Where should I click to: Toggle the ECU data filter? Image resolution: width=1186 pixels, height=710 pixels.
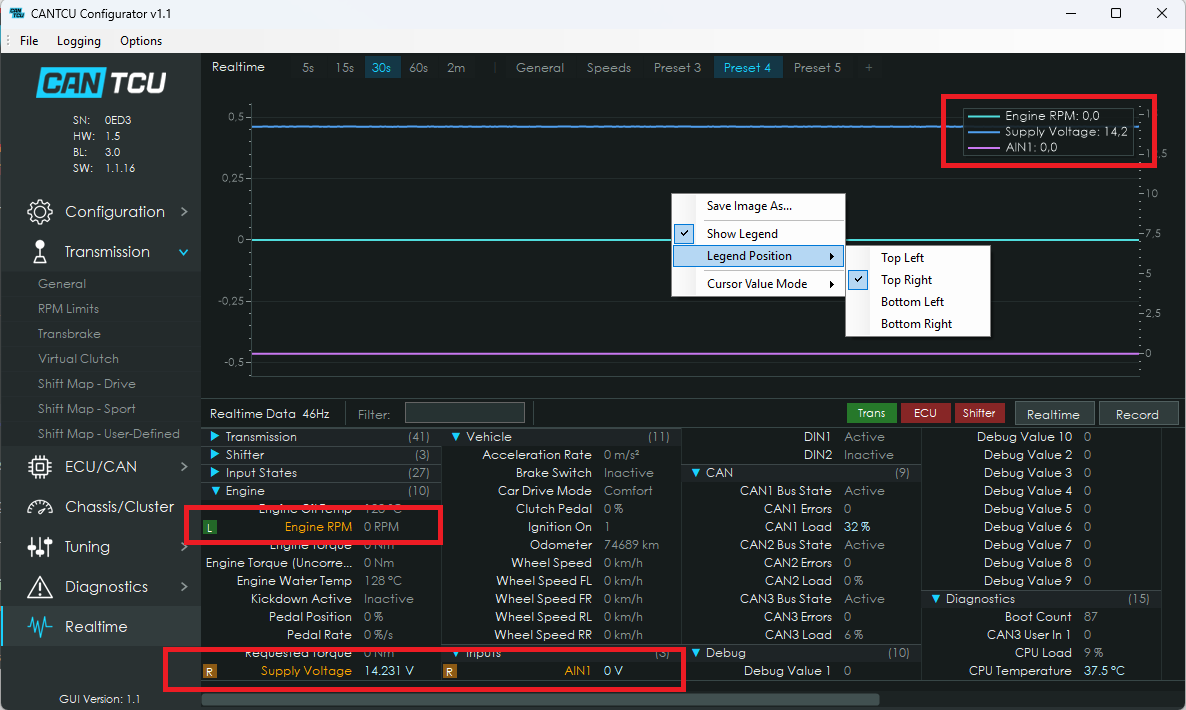925,413
